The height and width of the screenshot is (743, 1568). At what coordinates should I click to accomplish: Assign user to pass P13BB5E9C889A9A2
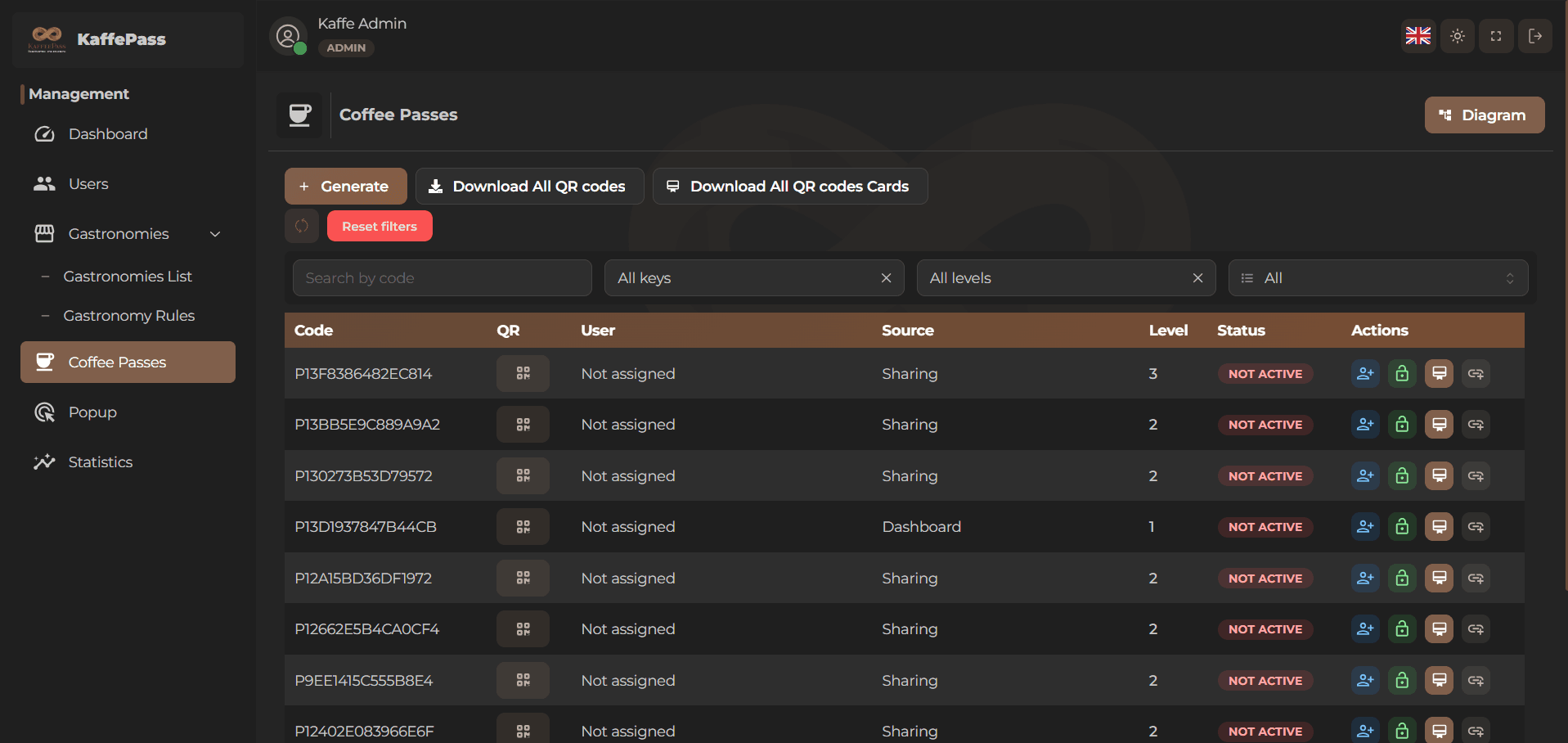(x=1364, y=425)
